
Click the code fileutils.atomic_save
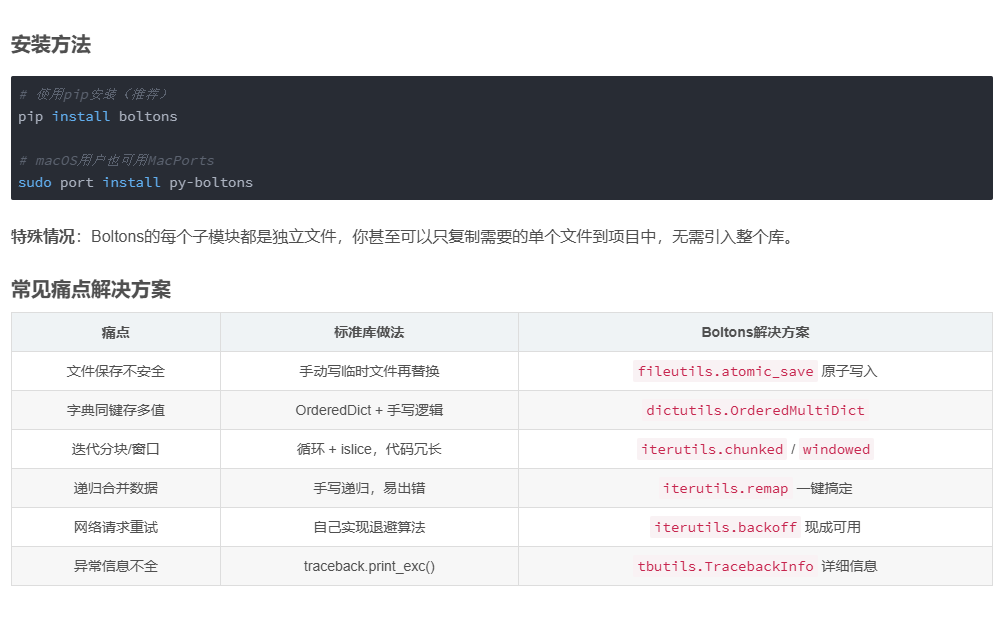click(725, 372)
